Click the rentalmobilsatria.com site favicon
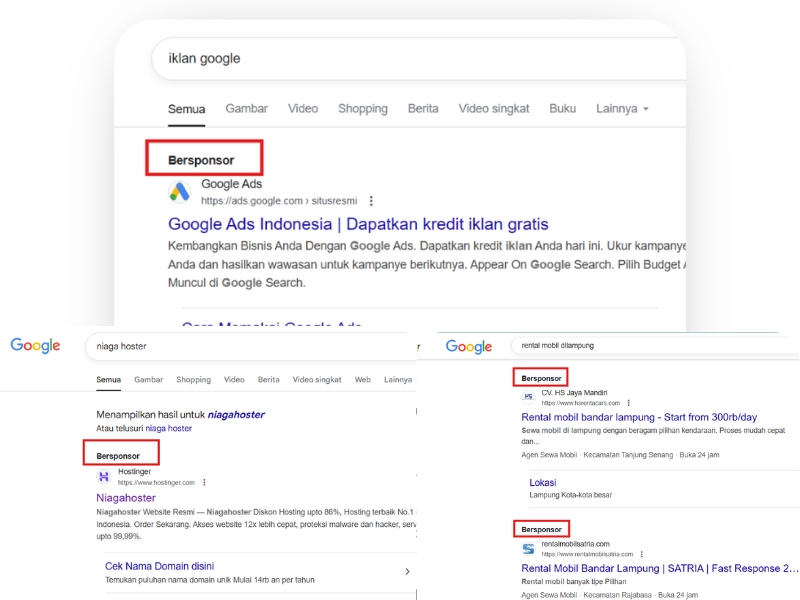800x600 pixels. tap(528, 549)
